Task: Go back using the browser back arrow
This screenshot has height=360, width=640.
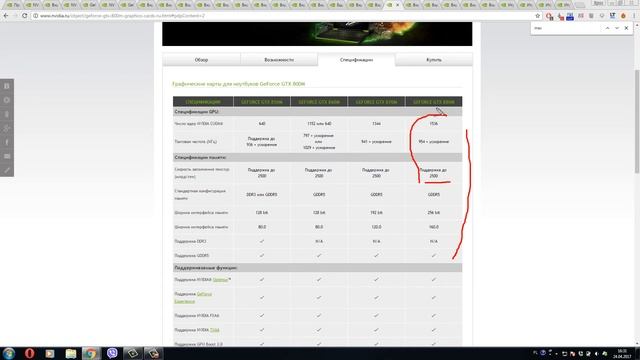Action: (x=6, y=16)
